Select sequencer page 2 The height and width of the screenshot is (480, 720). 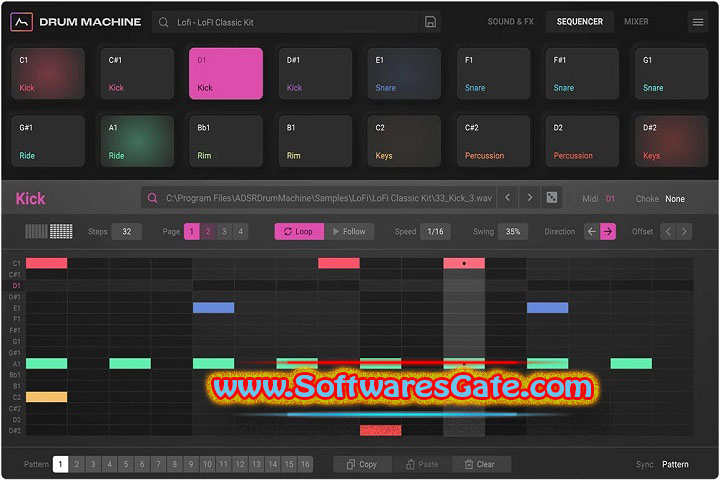pos(208,232)
